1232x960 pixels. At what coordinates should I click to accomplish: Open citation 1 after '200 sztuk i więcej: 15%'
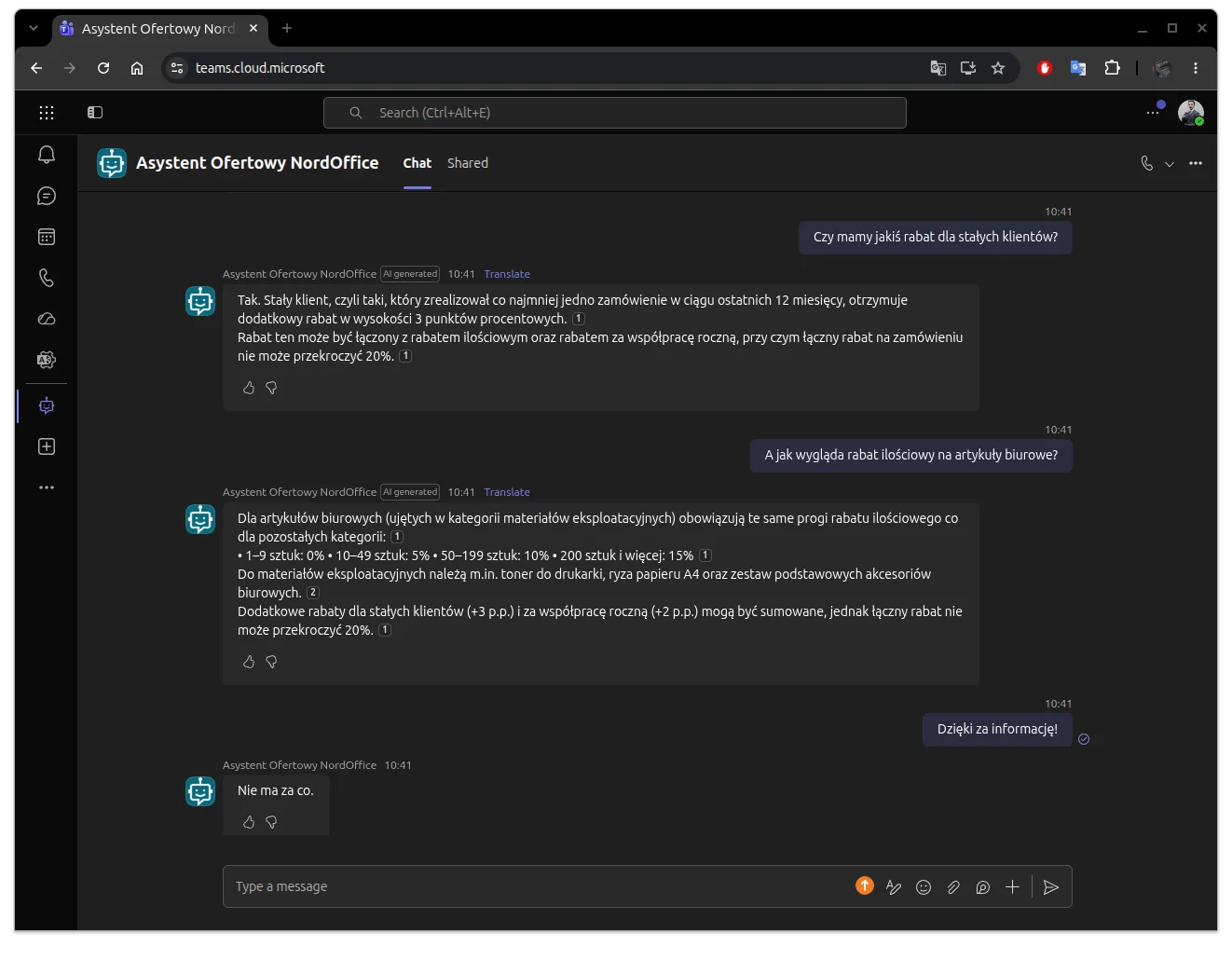(705, 555)
